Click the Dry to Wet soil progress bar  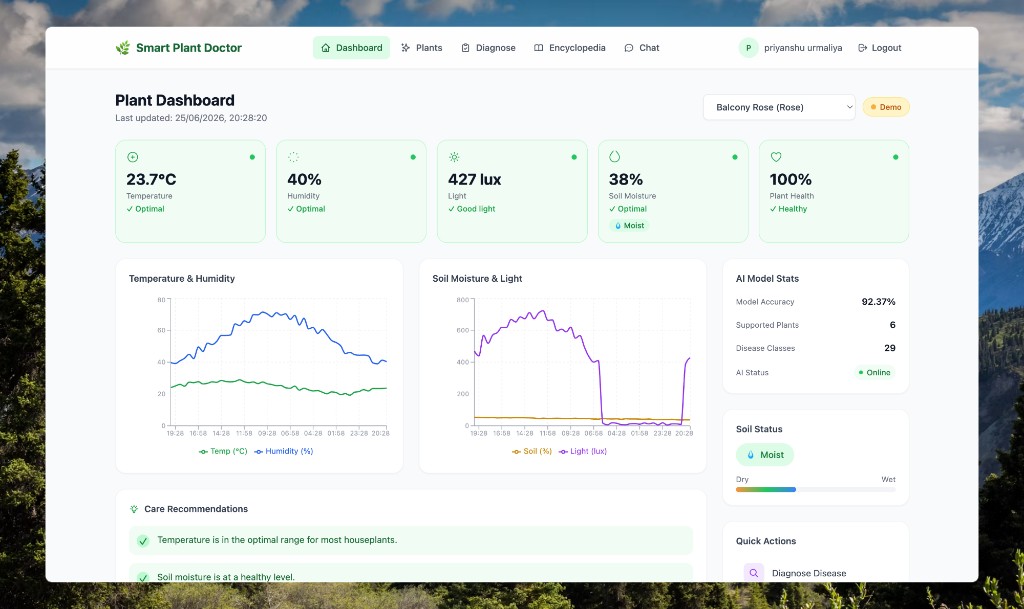(x=816, y=490)
